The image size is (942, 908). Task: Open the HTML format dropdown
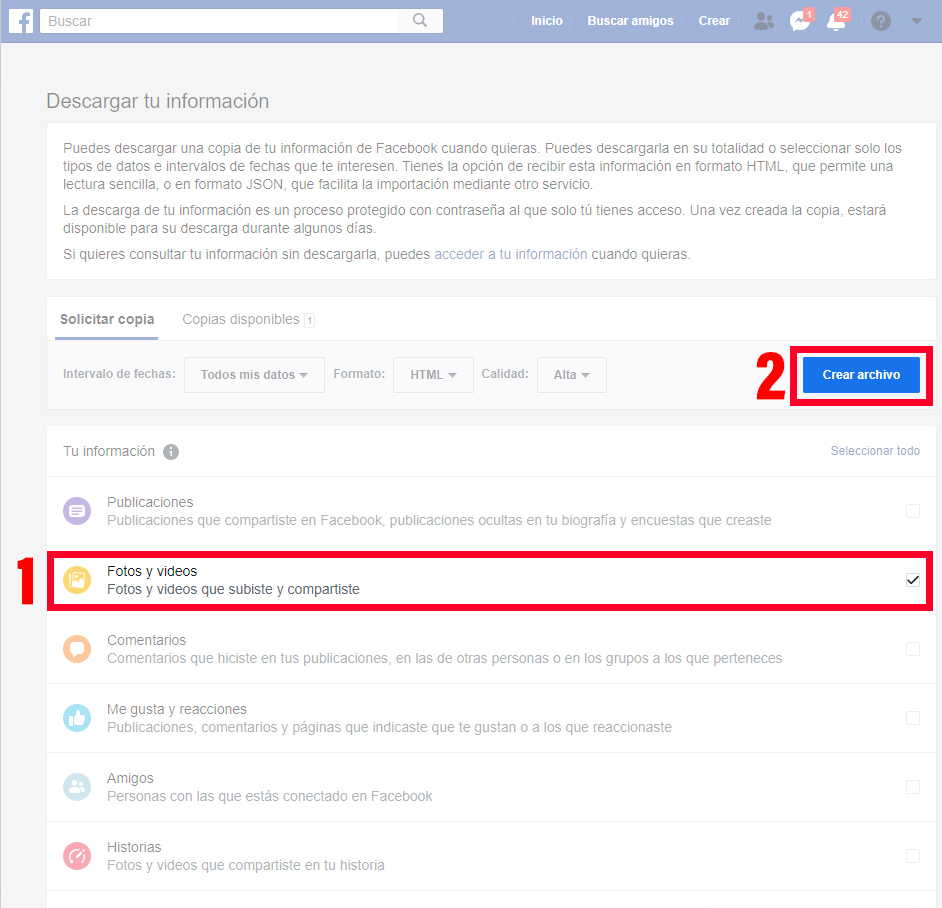tap(433, 374)
